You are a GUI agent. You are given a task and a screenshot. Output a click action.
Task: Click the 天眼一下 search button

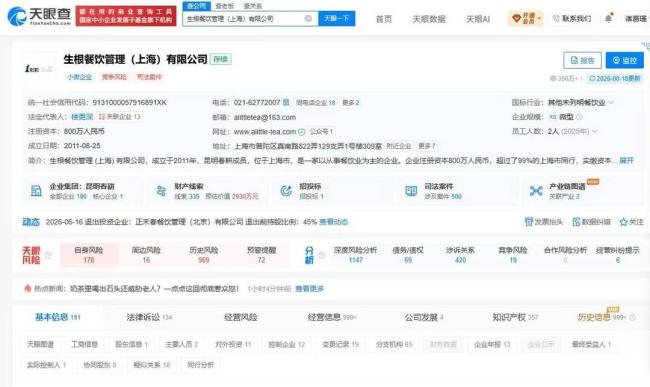pos(336,19)
